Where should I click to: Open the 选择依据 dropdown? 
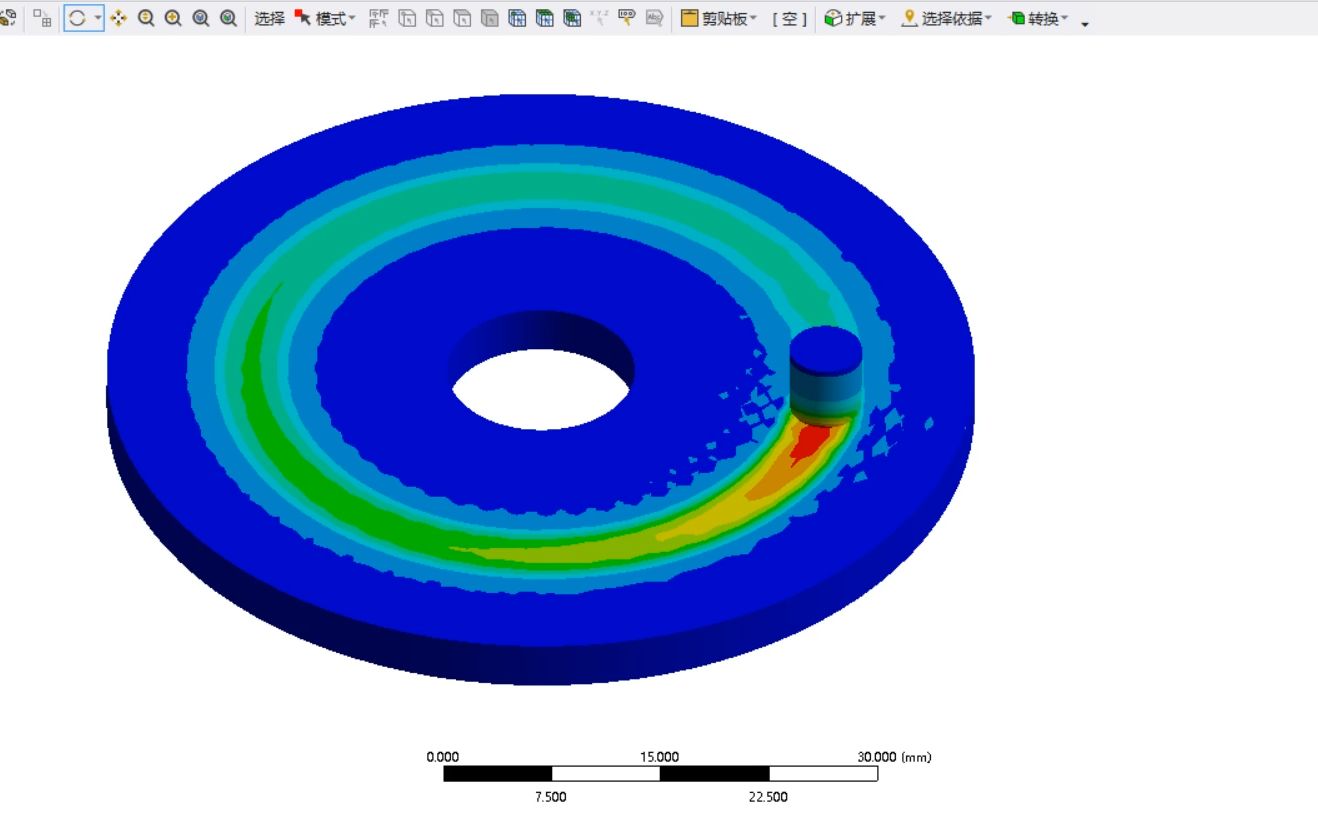tap(947, 18)
